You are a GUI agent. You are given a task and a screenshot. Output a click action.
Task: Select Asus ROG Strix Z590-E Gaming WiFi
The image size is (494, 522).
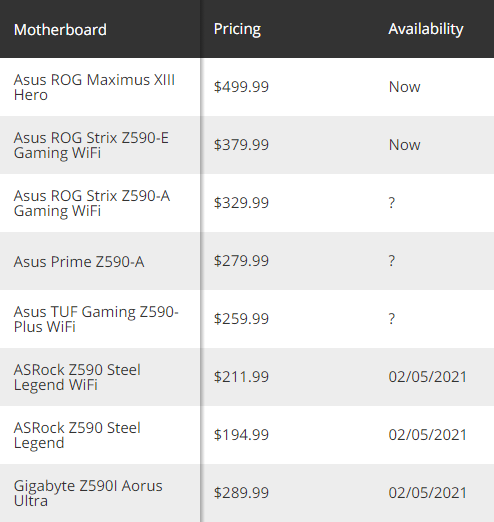click(91, 145)
